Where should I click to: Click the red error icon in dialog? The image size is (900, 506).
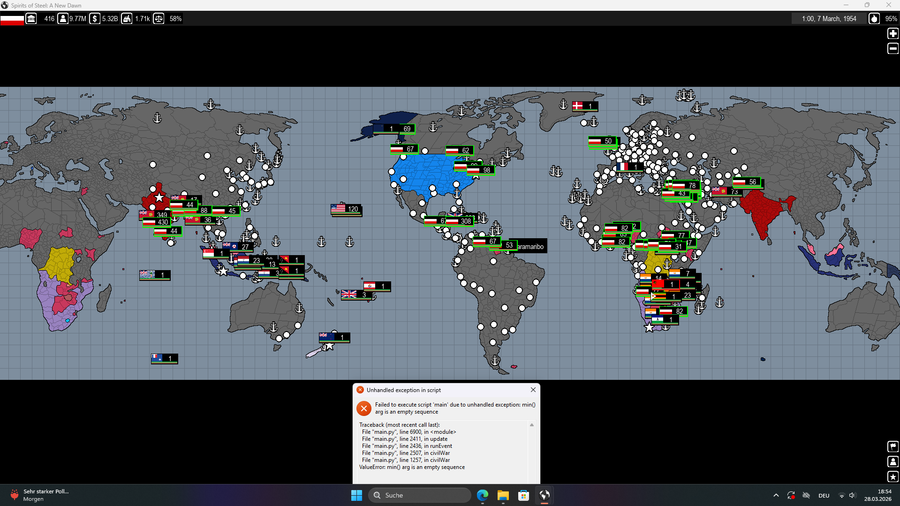click(363, 408)
